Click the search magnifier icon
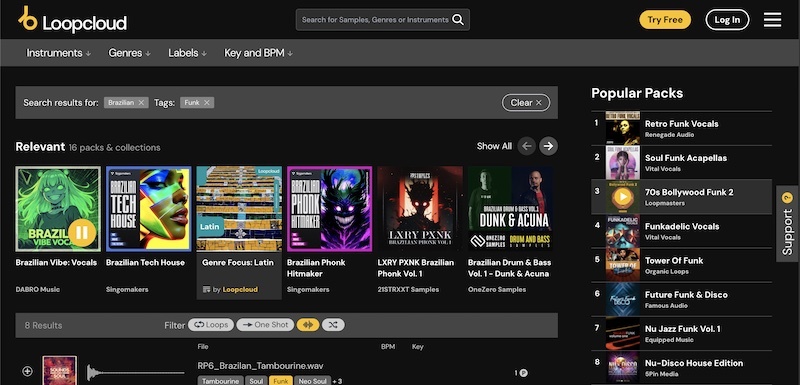This screenshot has height=385, width=800. (x=458, y=20)
